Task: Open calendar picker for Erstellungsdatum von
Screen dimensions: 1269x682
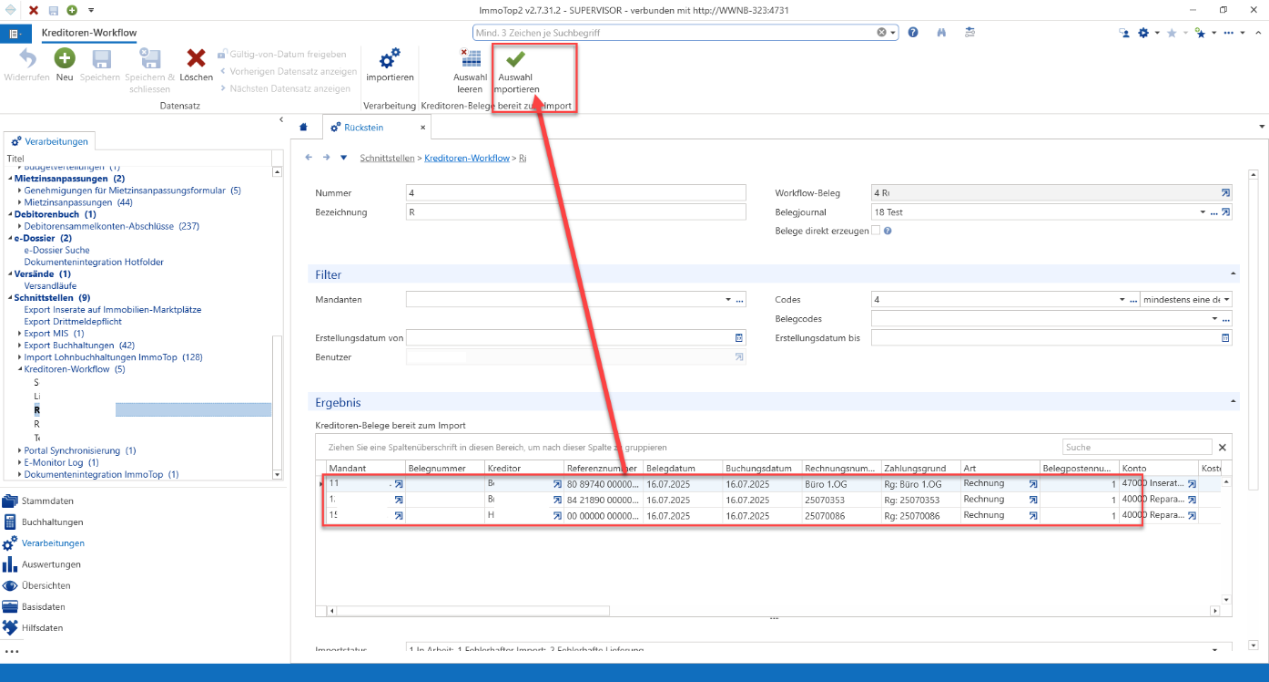Action: tap(739, 338)
